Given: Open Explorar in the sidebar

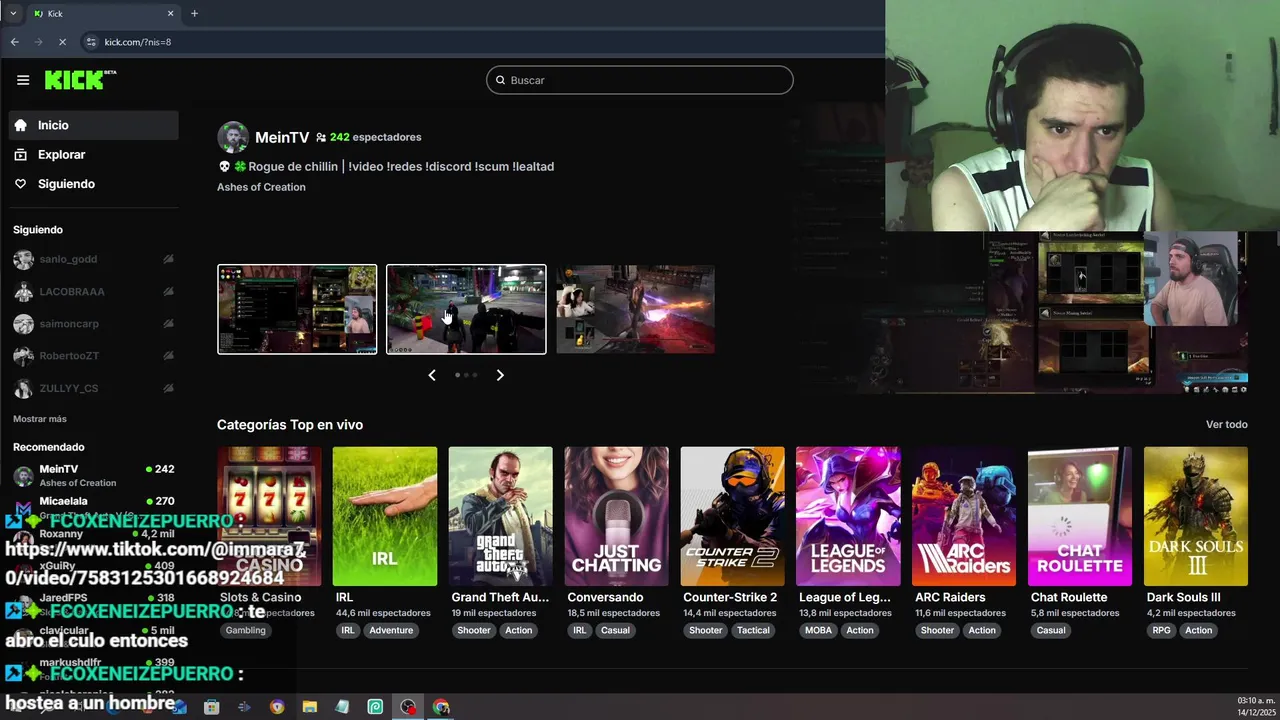Looking at the screenshot, I should click(x=94, y=155).
